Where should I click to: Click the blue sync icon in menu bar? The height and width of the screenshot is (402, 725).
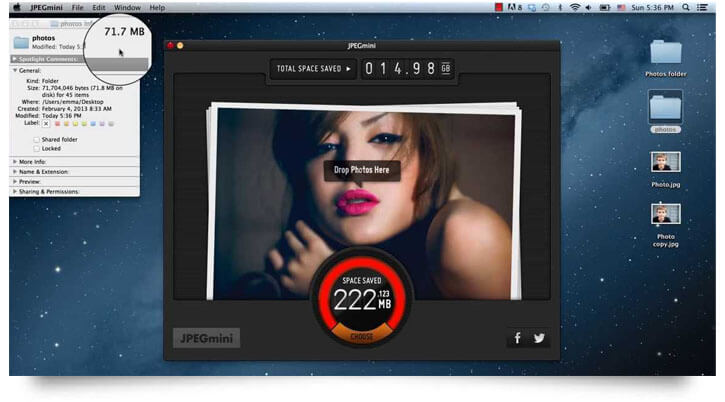coord(532,7)
